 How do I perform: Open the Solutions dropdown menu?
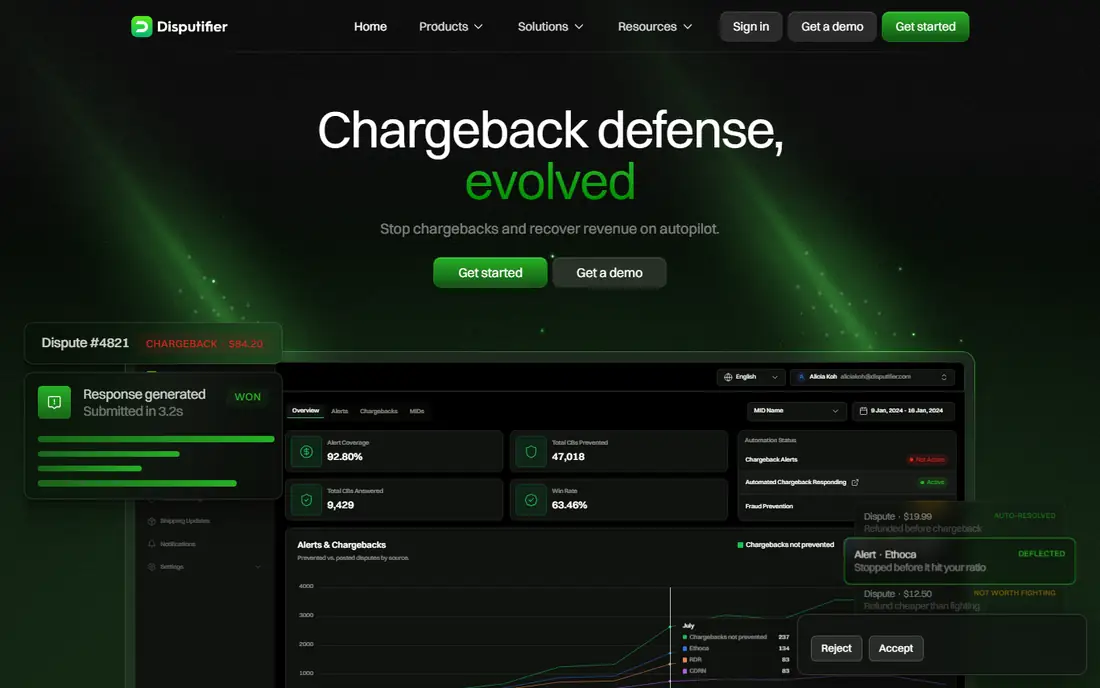(550, 27)
